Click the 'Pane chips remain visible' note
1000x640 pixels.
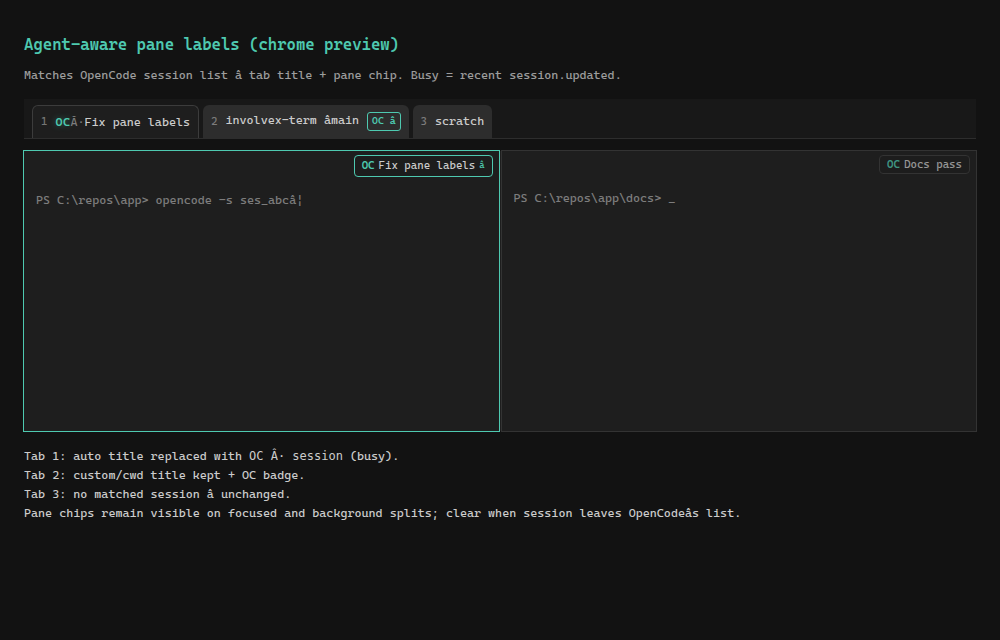click(x=382, y=514)
